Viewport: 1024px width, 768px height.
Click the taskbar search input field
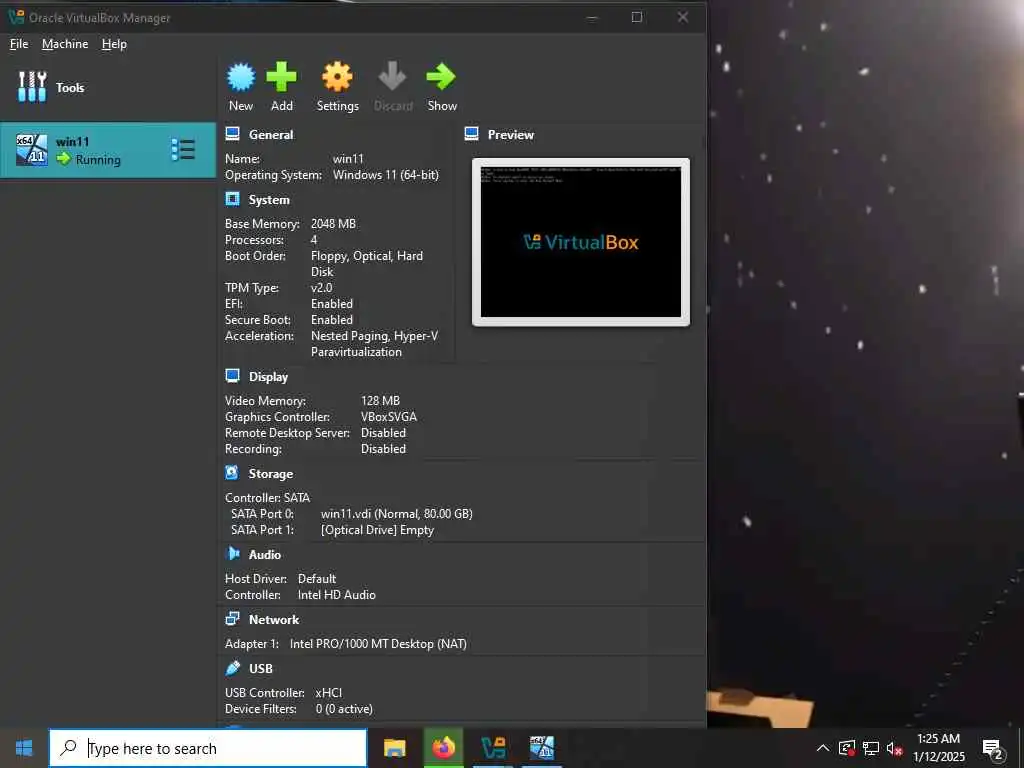(x=208, y=748)
